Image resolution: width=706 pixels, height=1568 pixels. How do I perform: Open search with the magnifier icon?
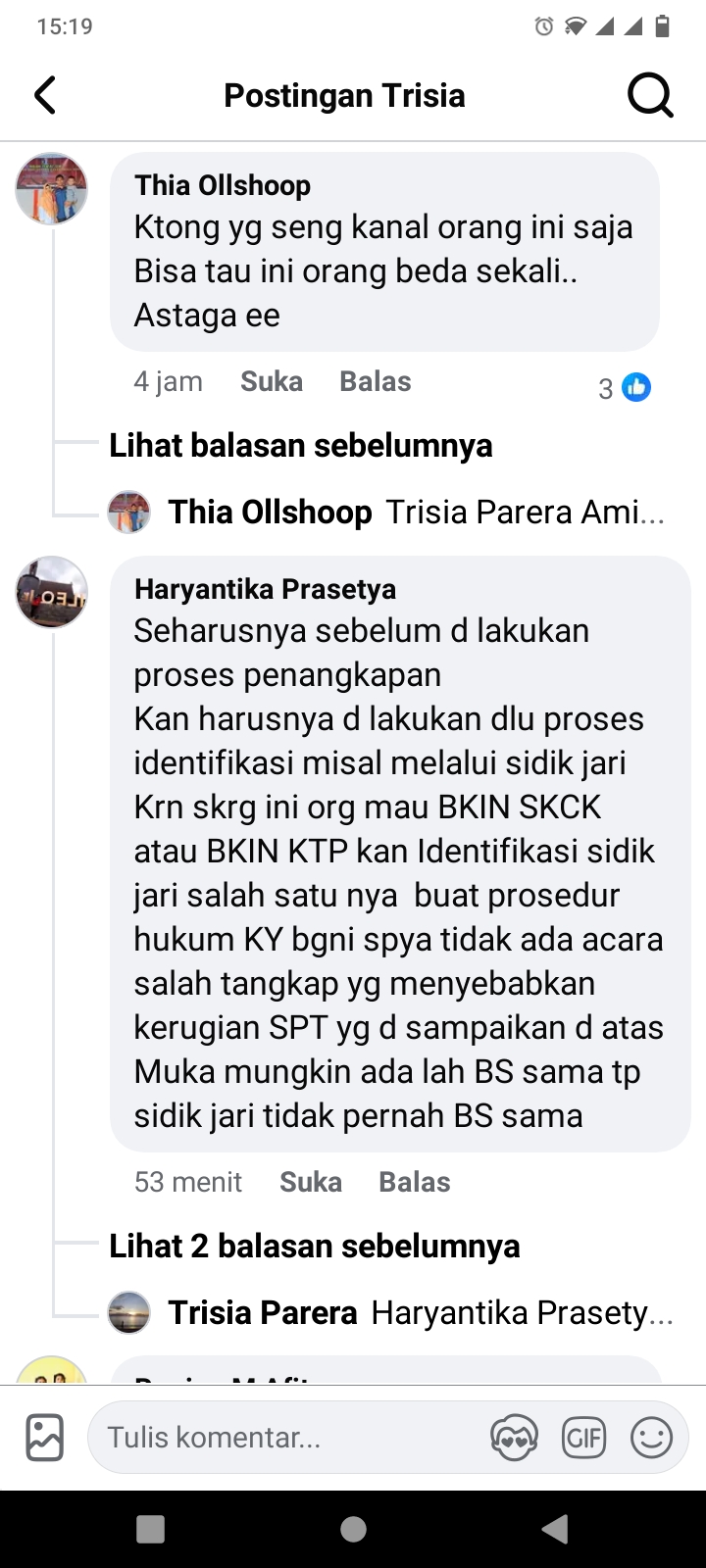pyautogui.click(x=650, y=95)
